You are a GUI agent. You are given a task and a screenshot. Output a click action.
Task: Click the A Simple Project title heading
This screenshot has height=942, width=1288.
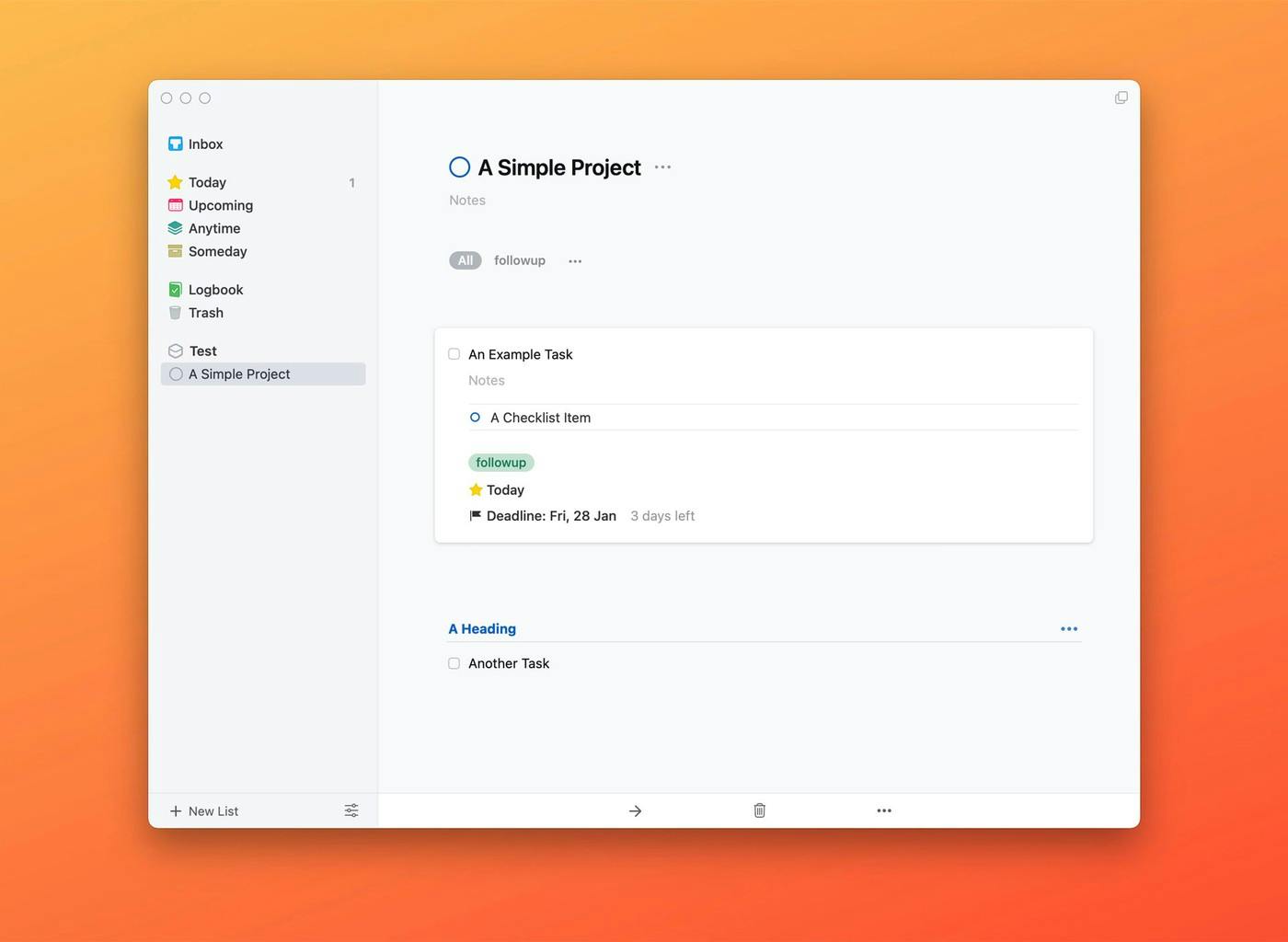[559, 167]
